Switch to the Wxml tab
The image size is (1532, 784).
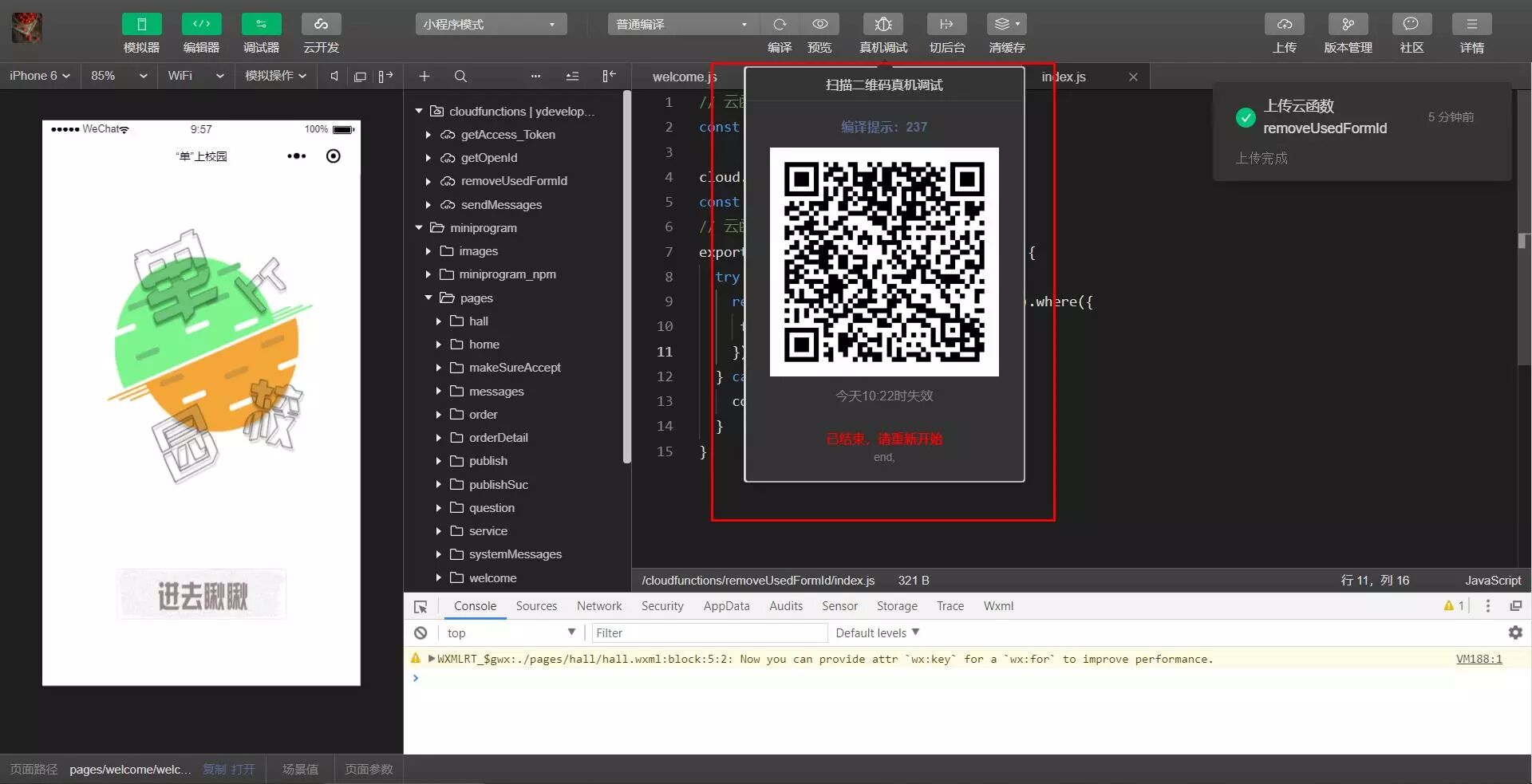click(998, 606)
